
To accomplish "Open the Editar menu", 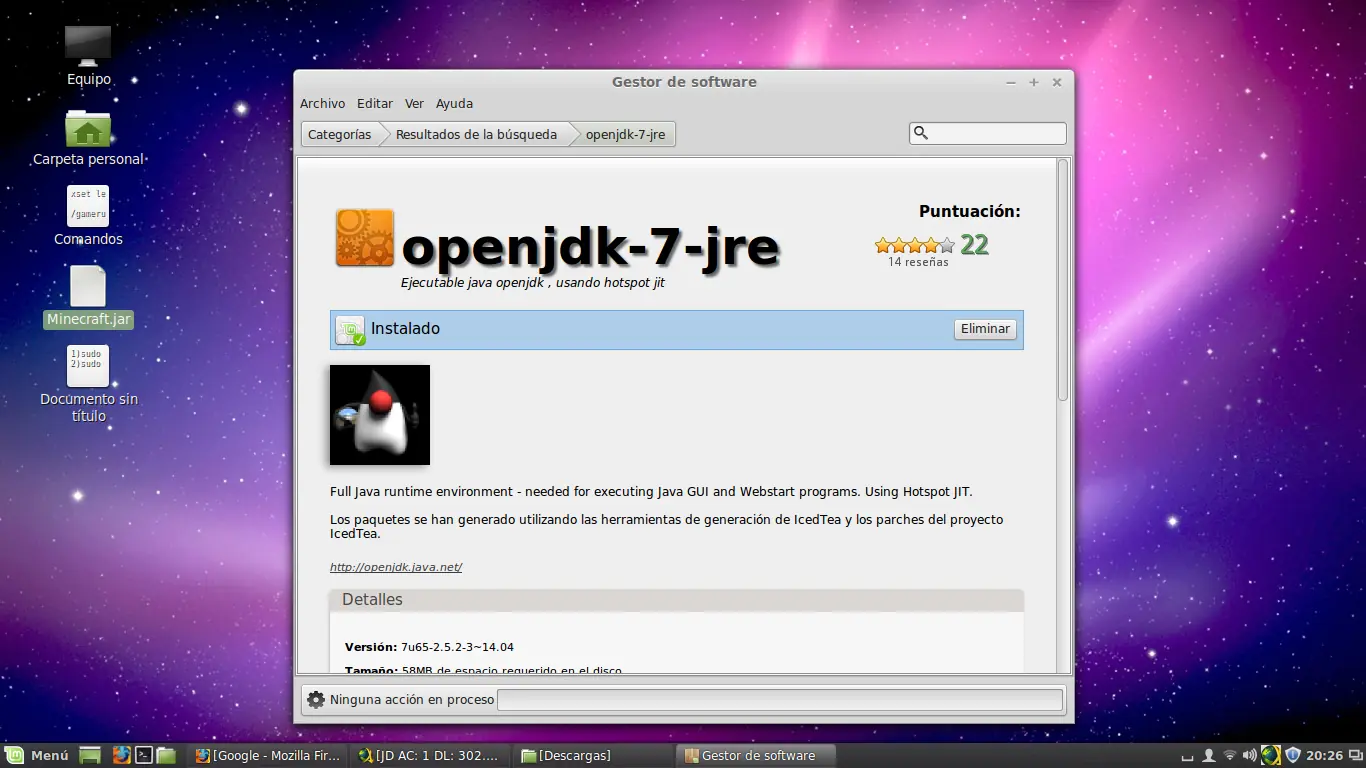I will point(375,103).
